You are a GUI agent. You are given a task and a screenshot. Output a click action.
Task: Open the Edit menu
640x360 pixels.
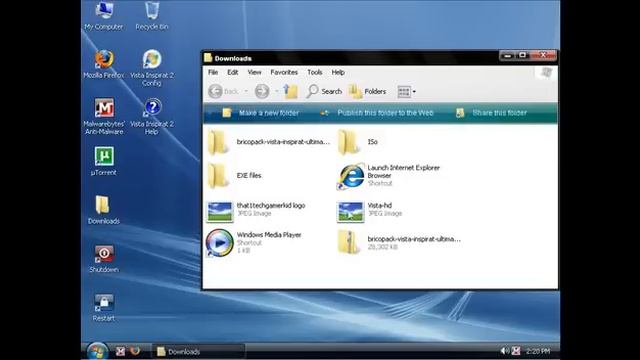point(233,72)
